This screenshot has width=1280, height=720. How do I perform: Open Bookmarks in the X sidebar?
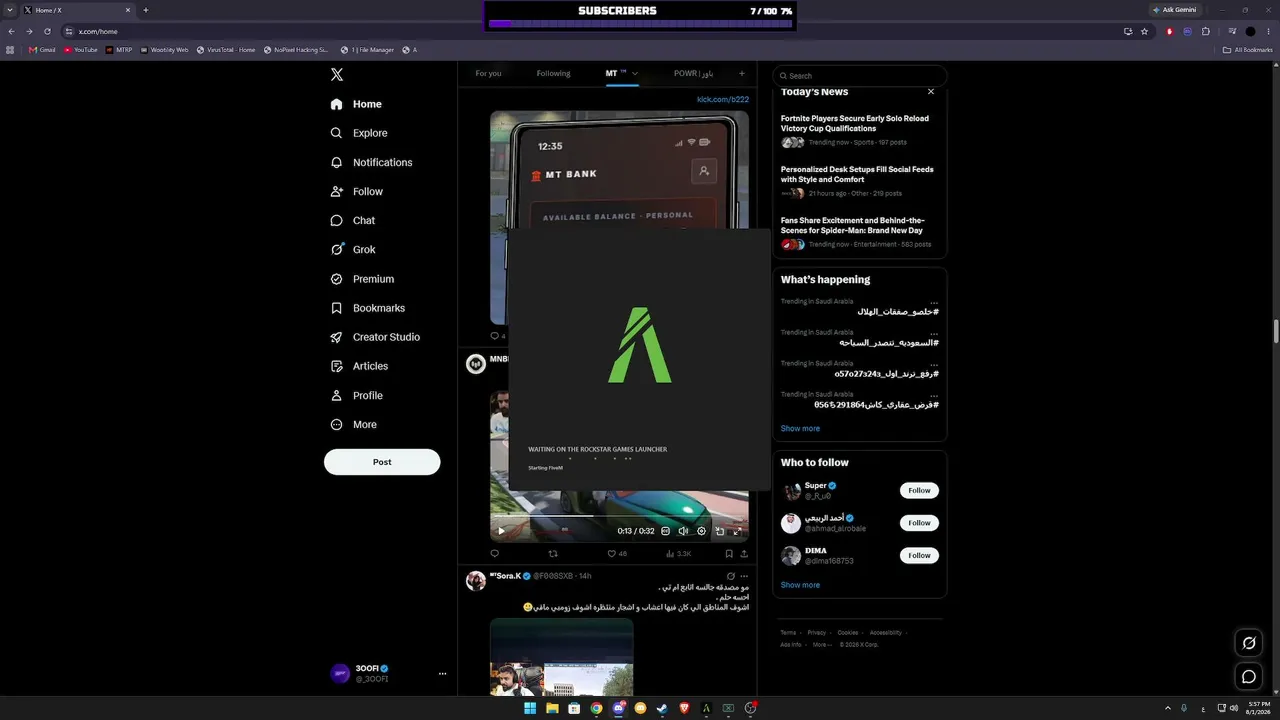click(x=367, y=308)
